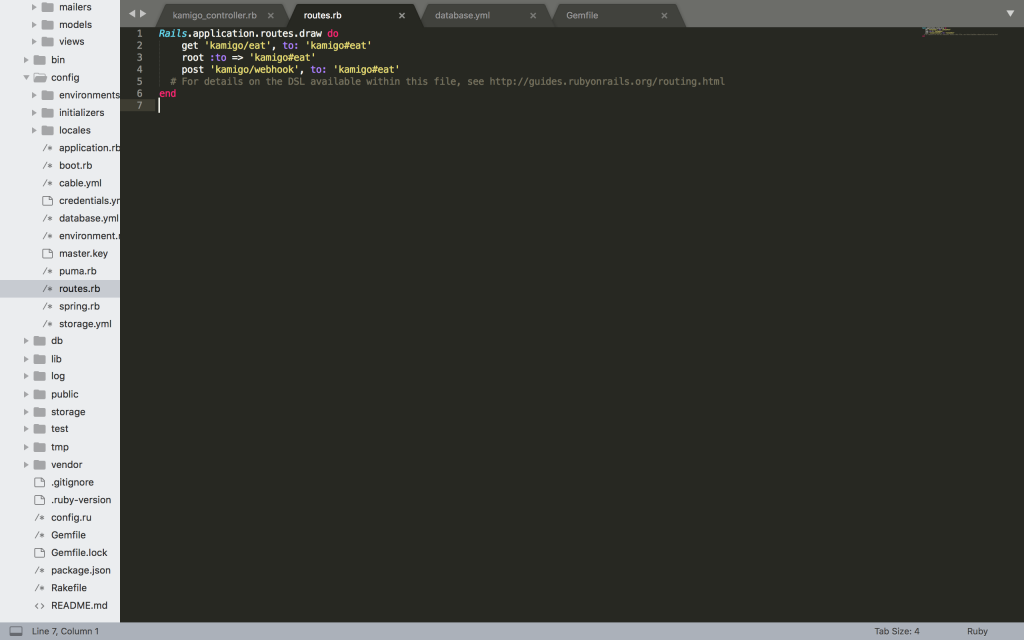Click the models folder icon

(48, 25)
